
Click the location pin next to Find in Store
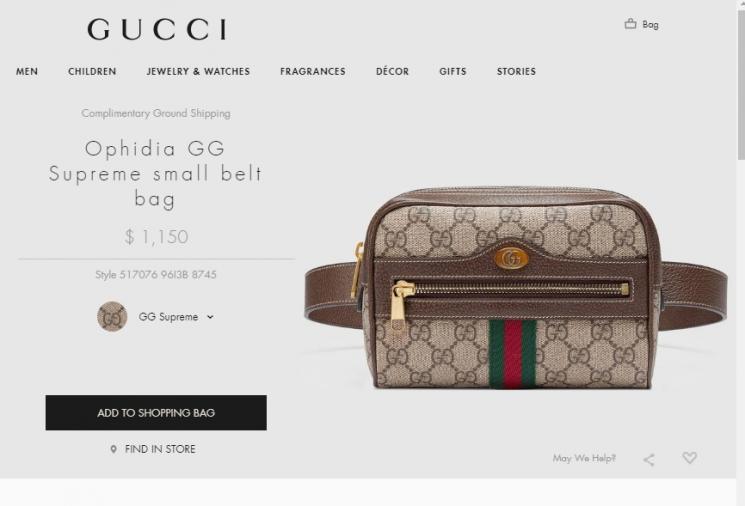click(113, 449)
